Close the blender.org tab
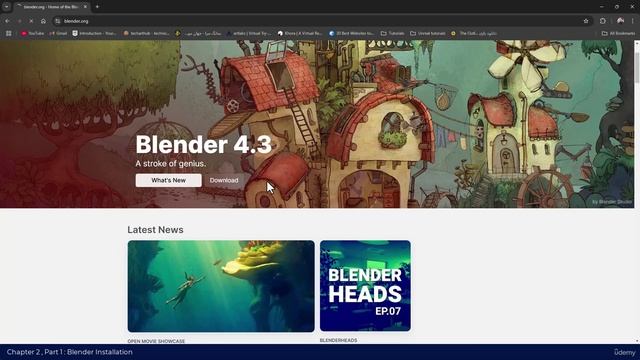This screenshot has width=640, height=360. 85,7
